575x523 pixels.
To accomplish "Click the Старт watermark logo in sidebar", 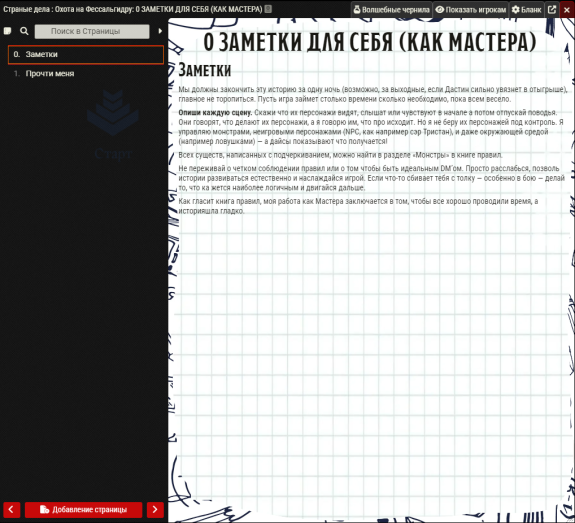I will 113,125.
